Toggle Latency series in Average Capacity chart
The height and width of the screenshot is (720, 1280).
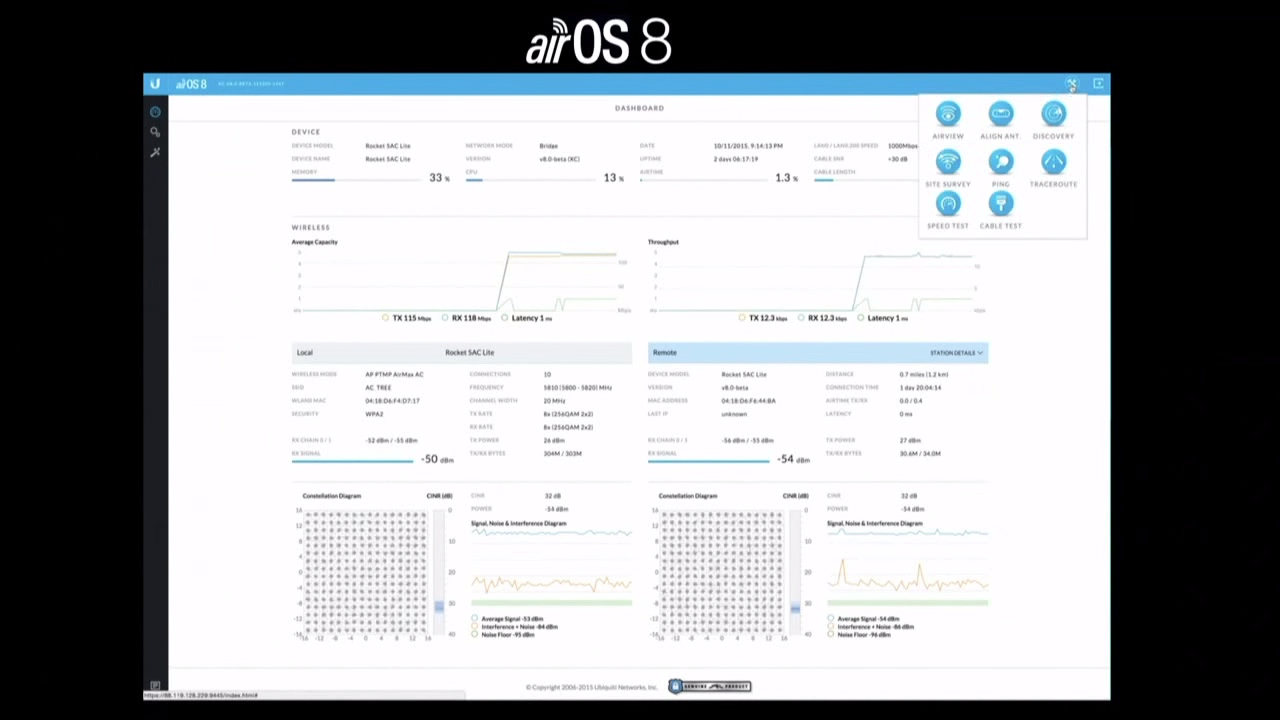click(527, 318)
